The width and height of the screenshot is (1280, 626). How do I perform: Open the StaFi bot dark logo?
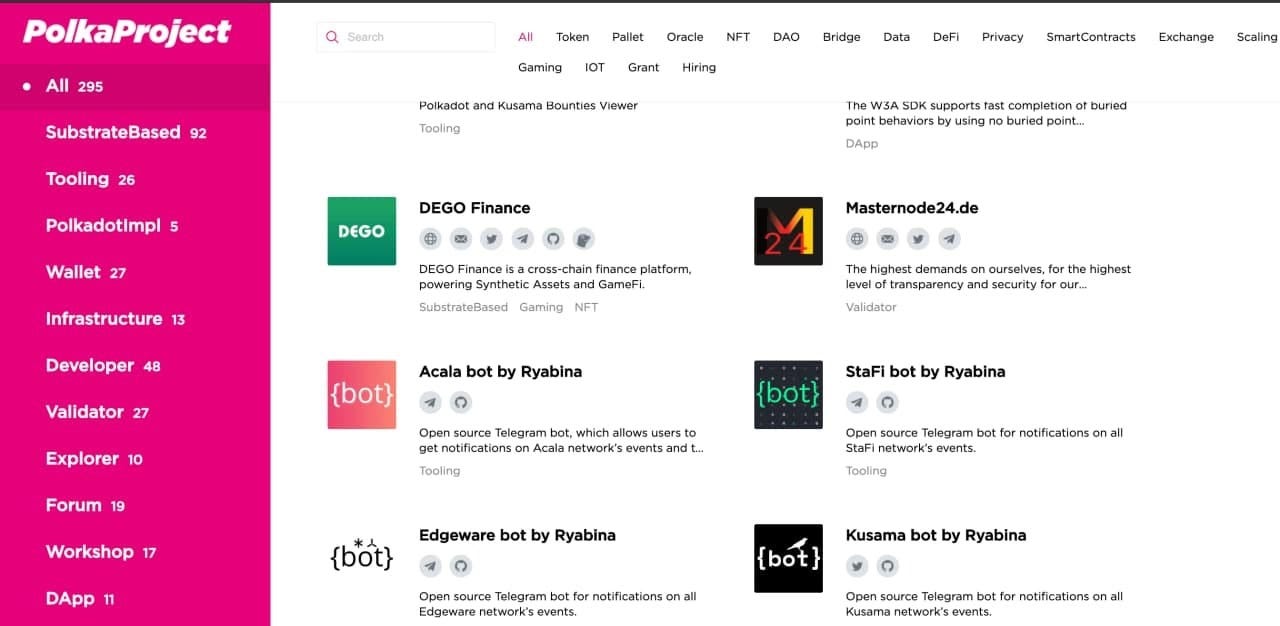[788, 395]
